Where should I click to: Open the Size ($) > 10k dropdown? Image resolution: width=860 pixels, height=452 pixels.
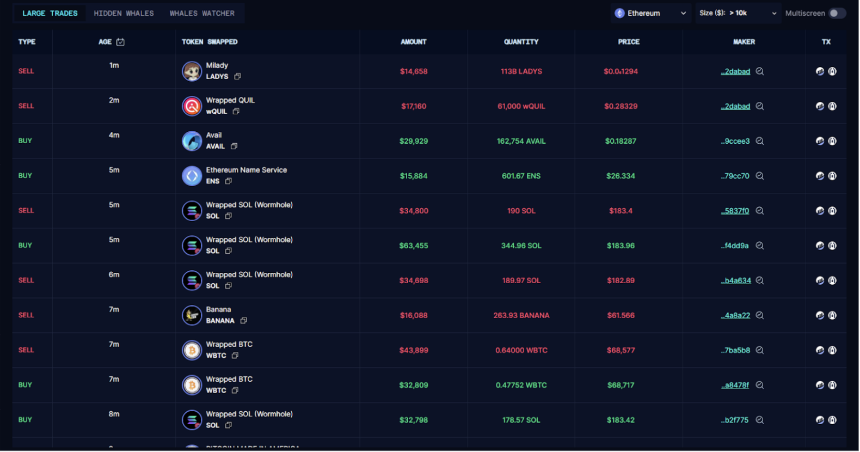click(x=738, y=13)
